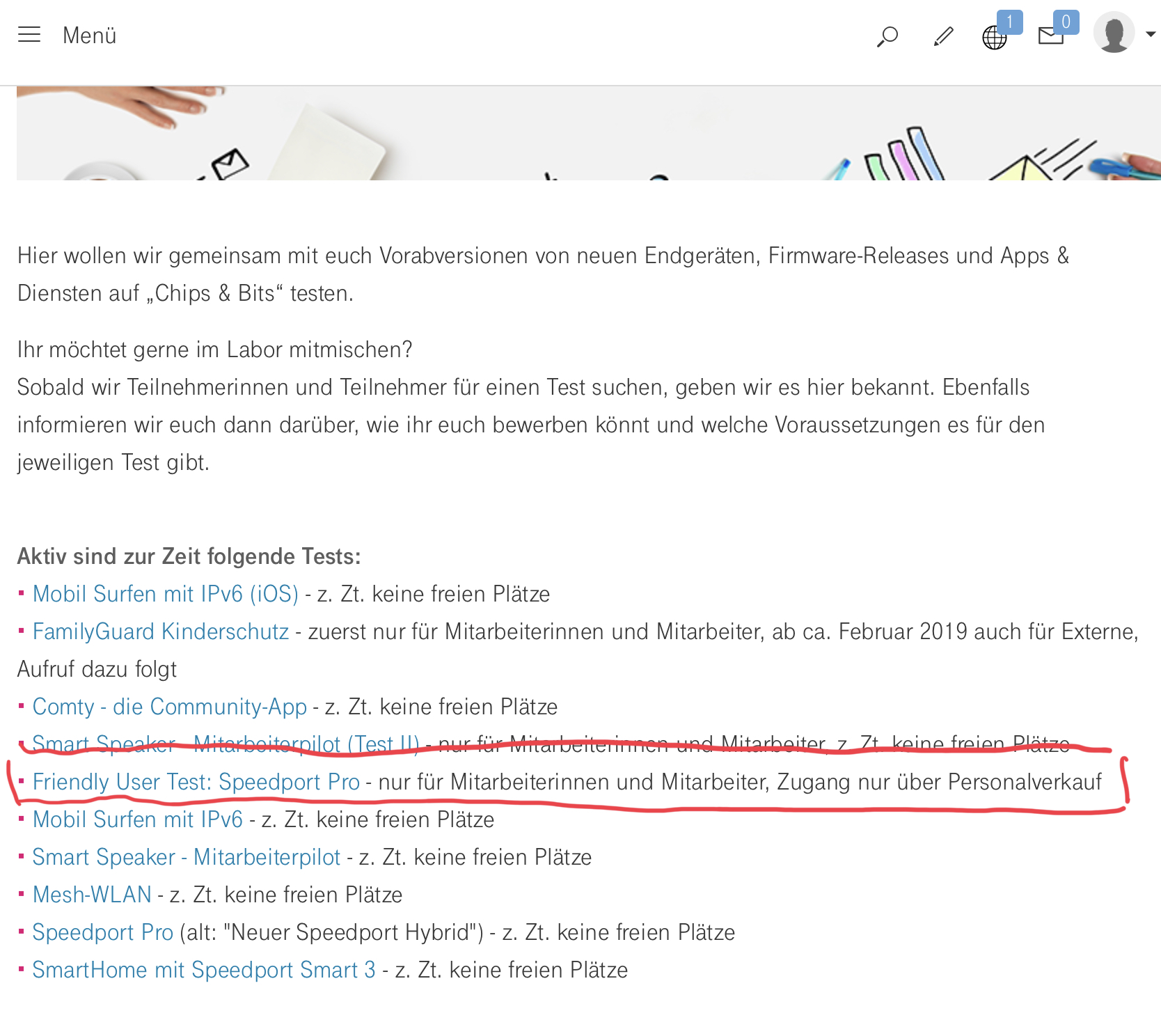Open Friendly User Test: Speedport Pro link
This screenshot has width=1161, height=1036.
196,782
